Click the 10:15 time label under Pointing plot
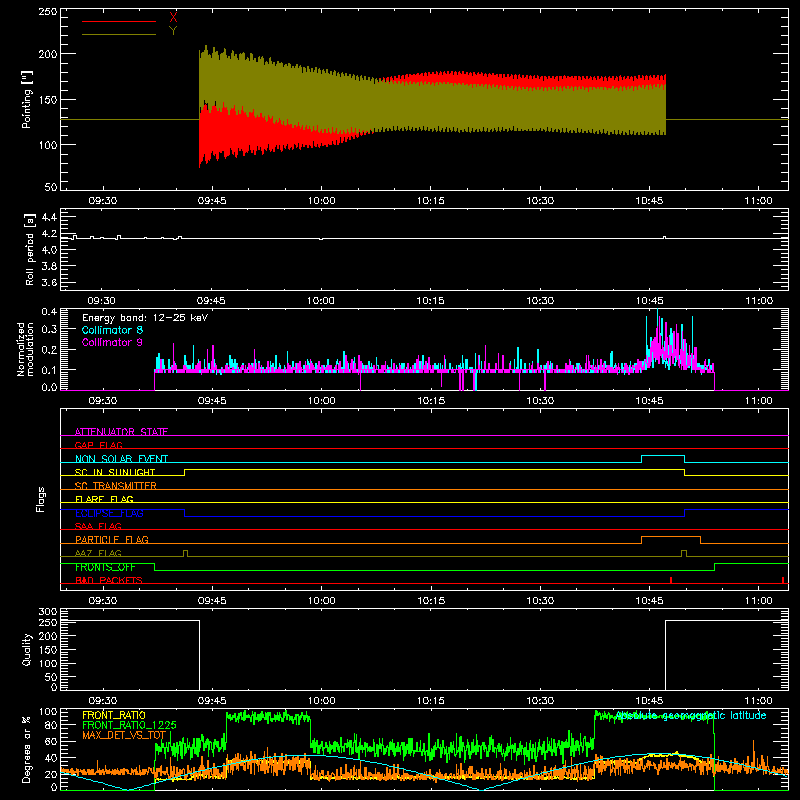 pos(431,201)
